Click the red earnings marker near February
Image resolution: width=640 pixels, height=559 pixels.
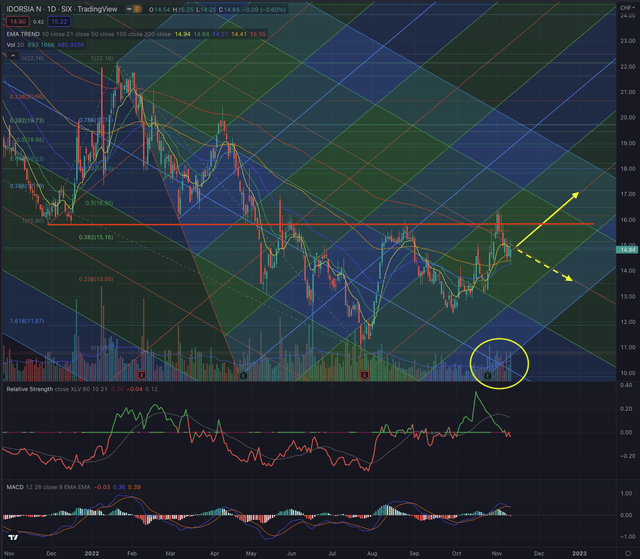click(x=142, y=375)
